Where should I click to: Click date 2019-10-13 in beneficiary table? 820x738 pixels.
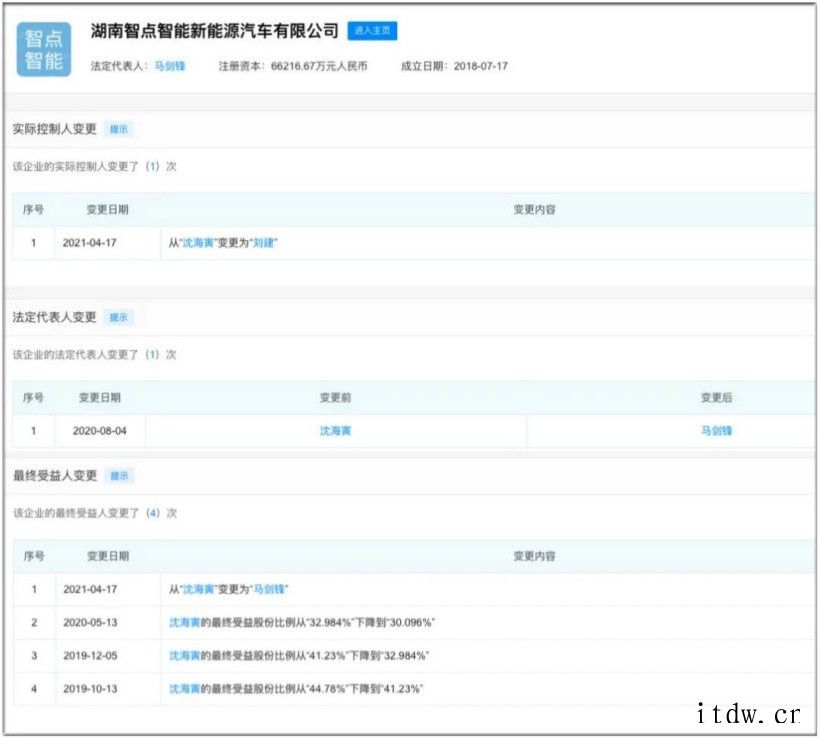(90, 689)
